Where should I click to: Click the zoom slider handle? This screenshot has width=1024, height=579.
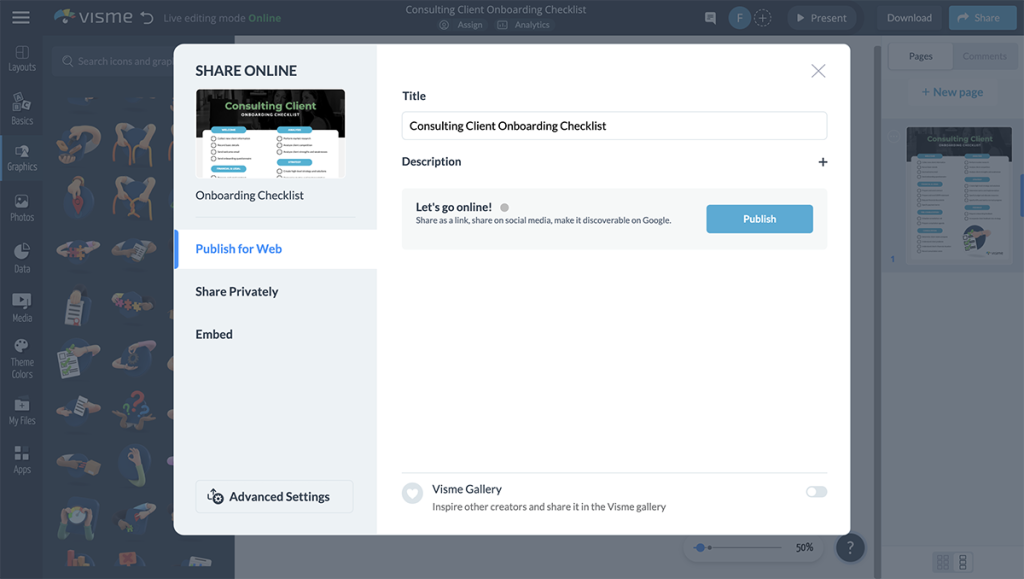coord(702,547)
